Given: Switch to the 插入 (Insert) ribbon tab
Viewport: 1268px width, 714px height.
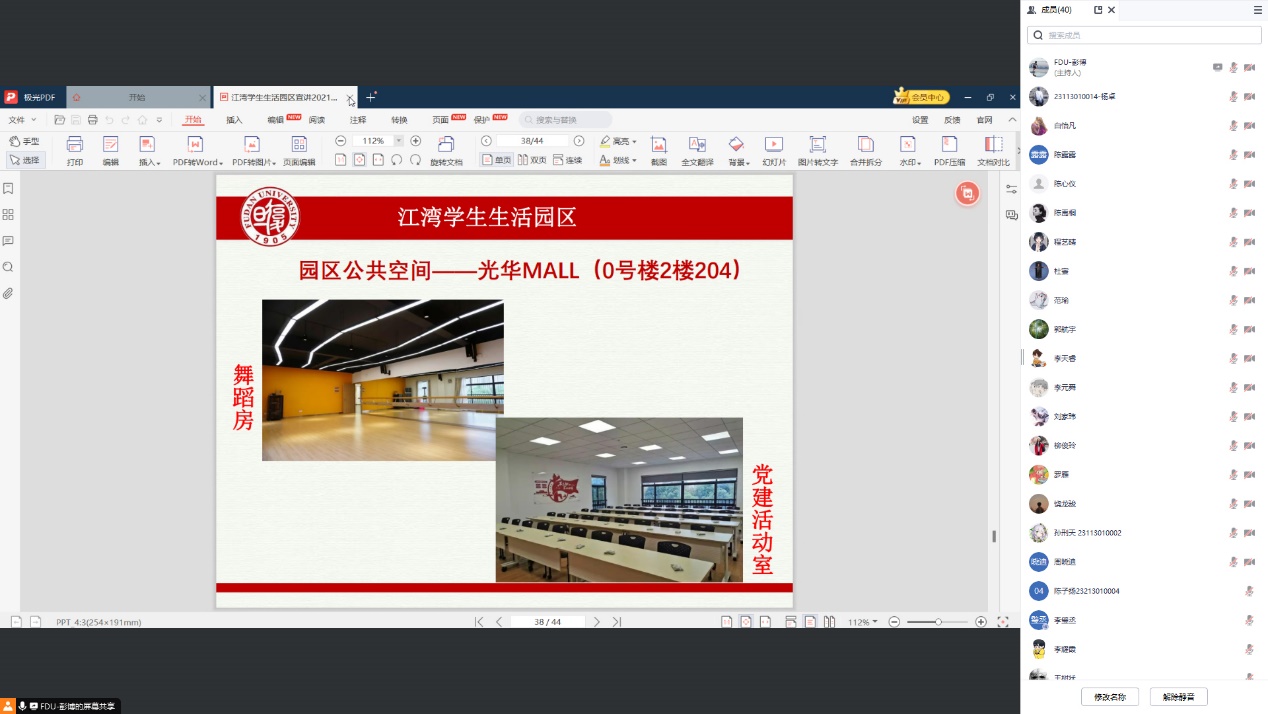Looking at the screenshot, I should click(x=234, y=120).
